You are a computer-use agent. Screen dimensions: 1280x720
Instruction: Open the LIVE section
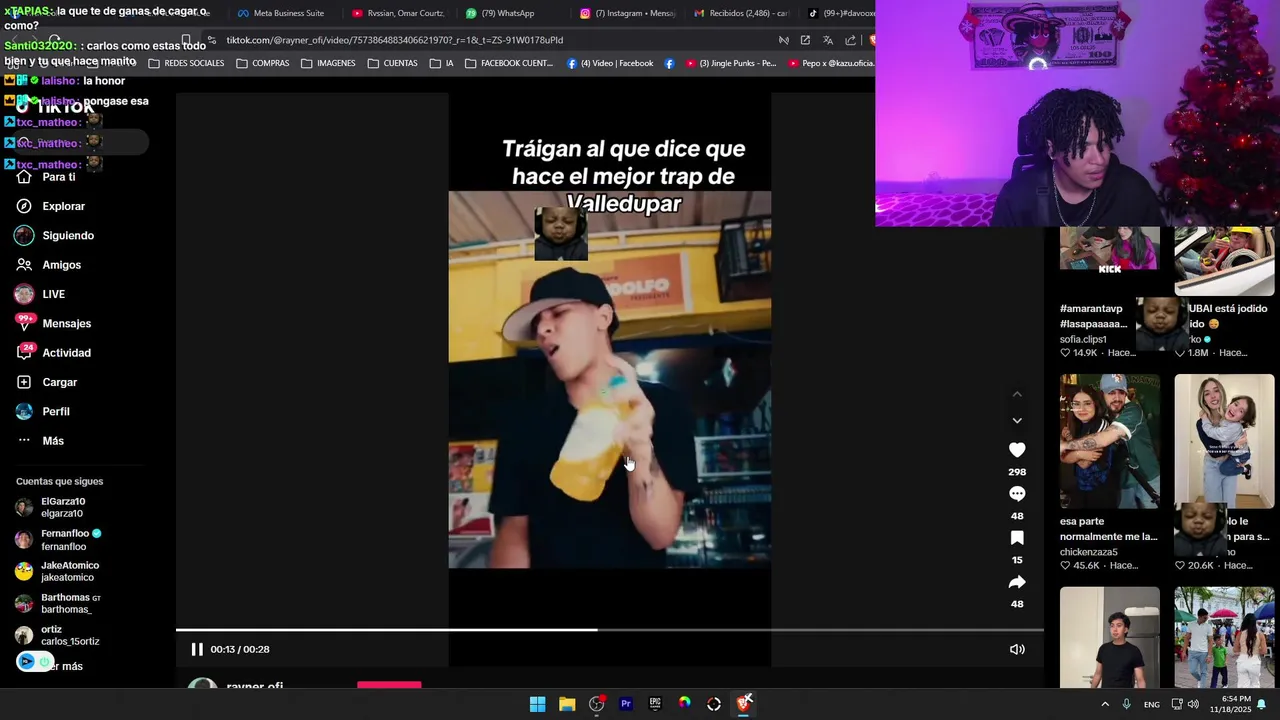click(40, 294)
